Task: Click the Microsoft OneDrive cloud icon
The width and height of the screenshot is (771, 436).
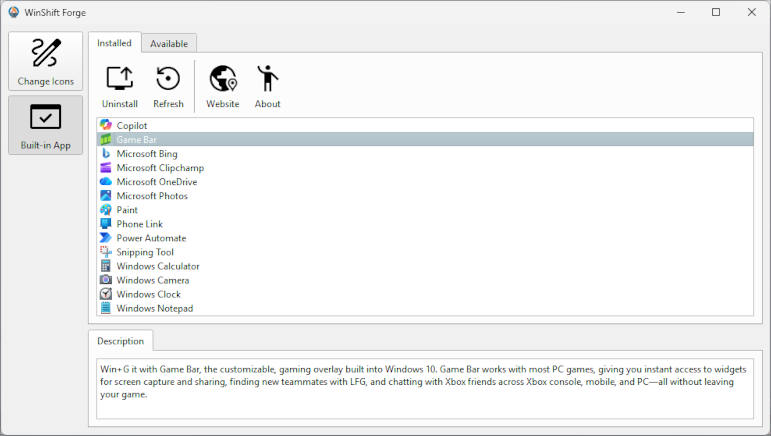Action: 106,182
